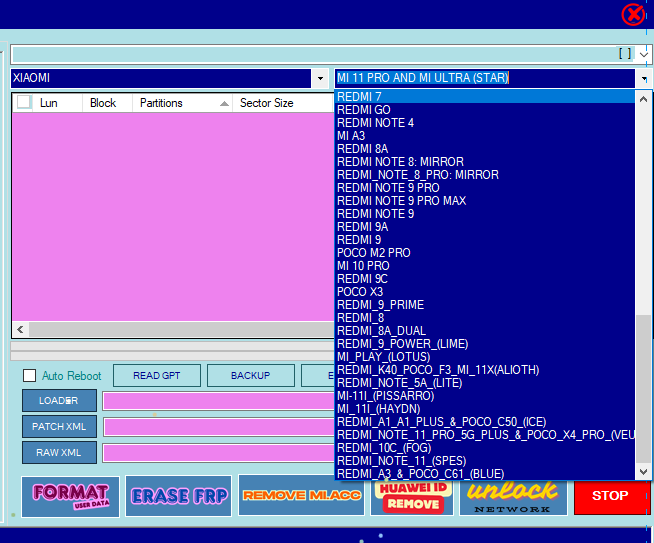Click the ERASE FRP icon button
The image size is (654, 543).
(179, 496)
